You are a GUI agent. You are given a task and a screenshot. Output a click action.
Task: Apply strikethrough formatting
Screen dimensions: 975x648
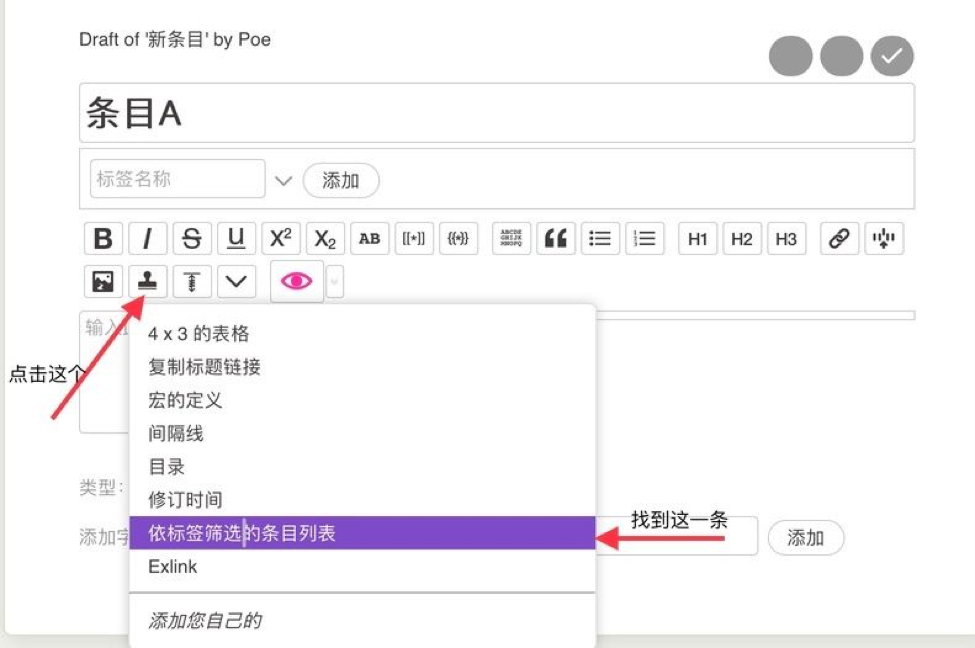[192, 239]
